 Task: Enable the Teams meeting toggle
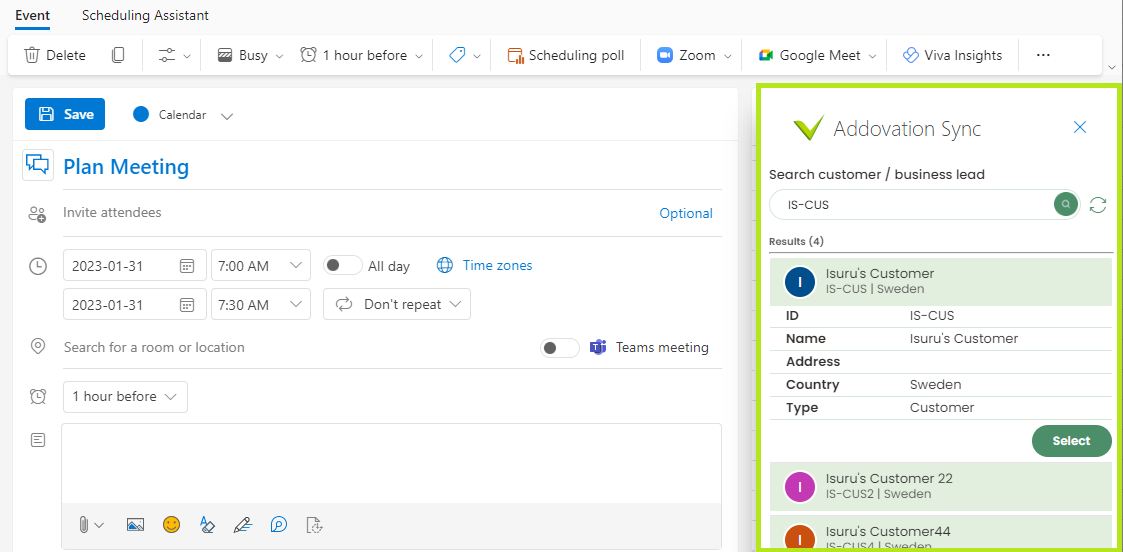[x=559, y=348]
